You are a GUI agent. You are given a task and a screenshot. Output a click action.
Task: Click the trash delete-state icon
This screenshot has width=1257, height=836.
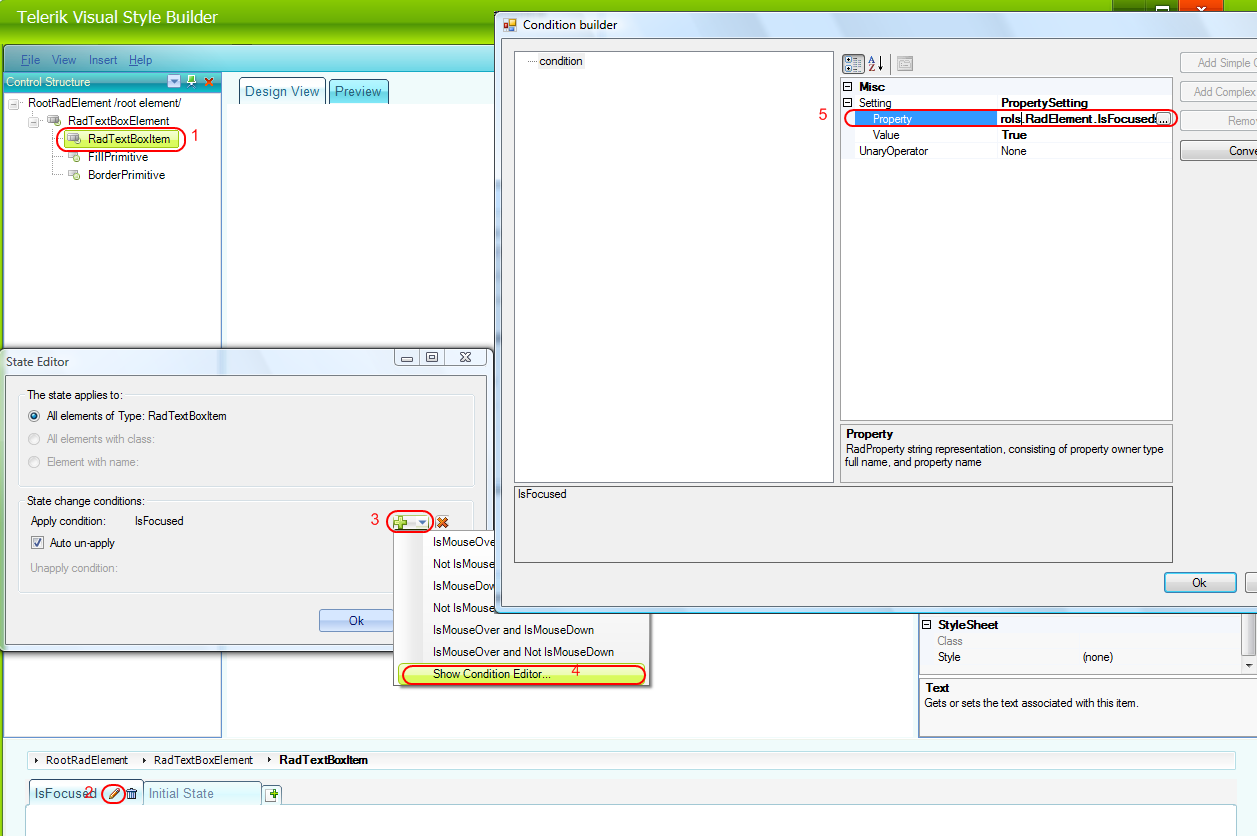pos(132,793)
